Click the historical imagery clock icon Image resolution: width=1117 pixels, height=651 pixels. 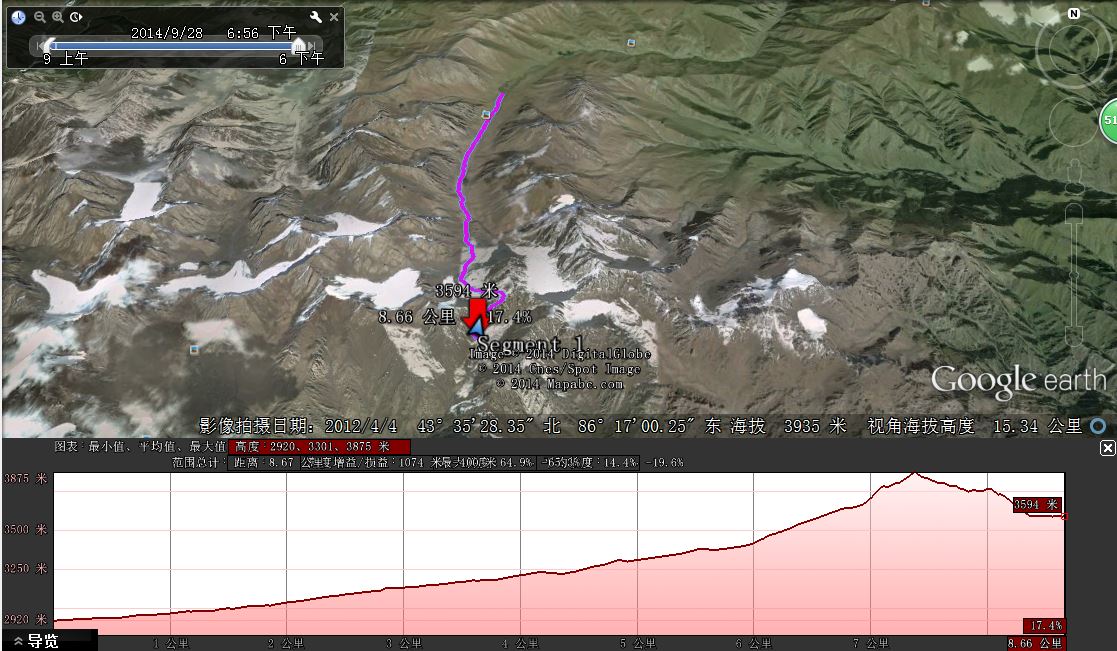[x=18, y=17]
